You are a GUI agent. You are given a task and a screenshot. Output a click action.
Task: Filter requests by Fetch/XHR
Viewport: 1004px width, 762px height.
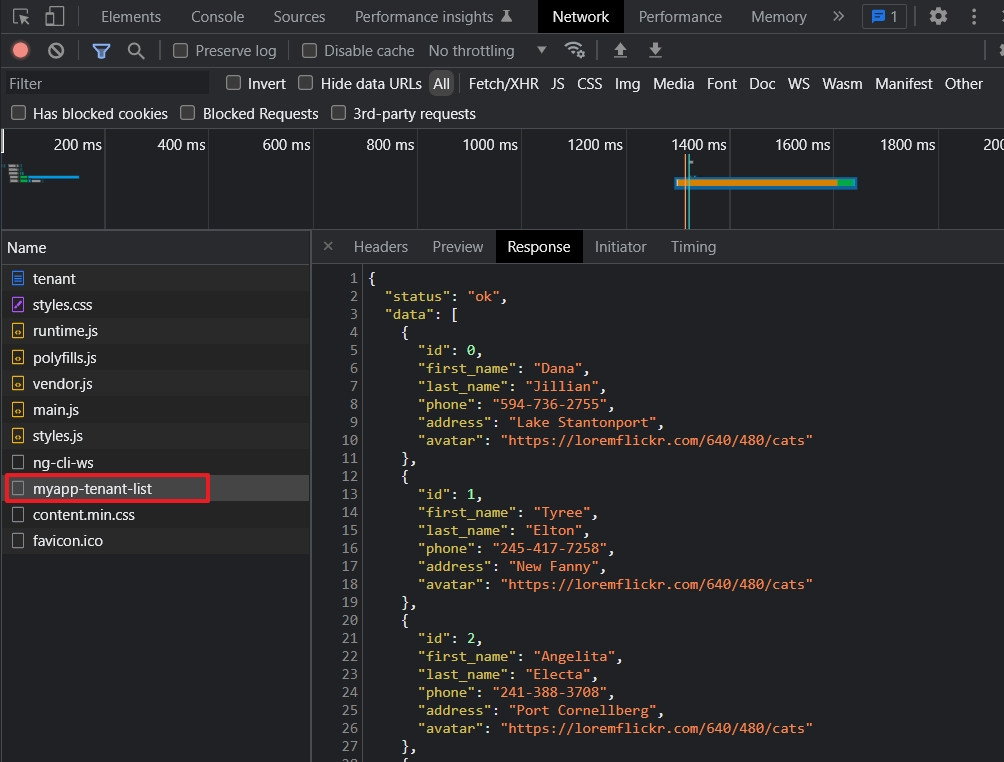point(503,84)
